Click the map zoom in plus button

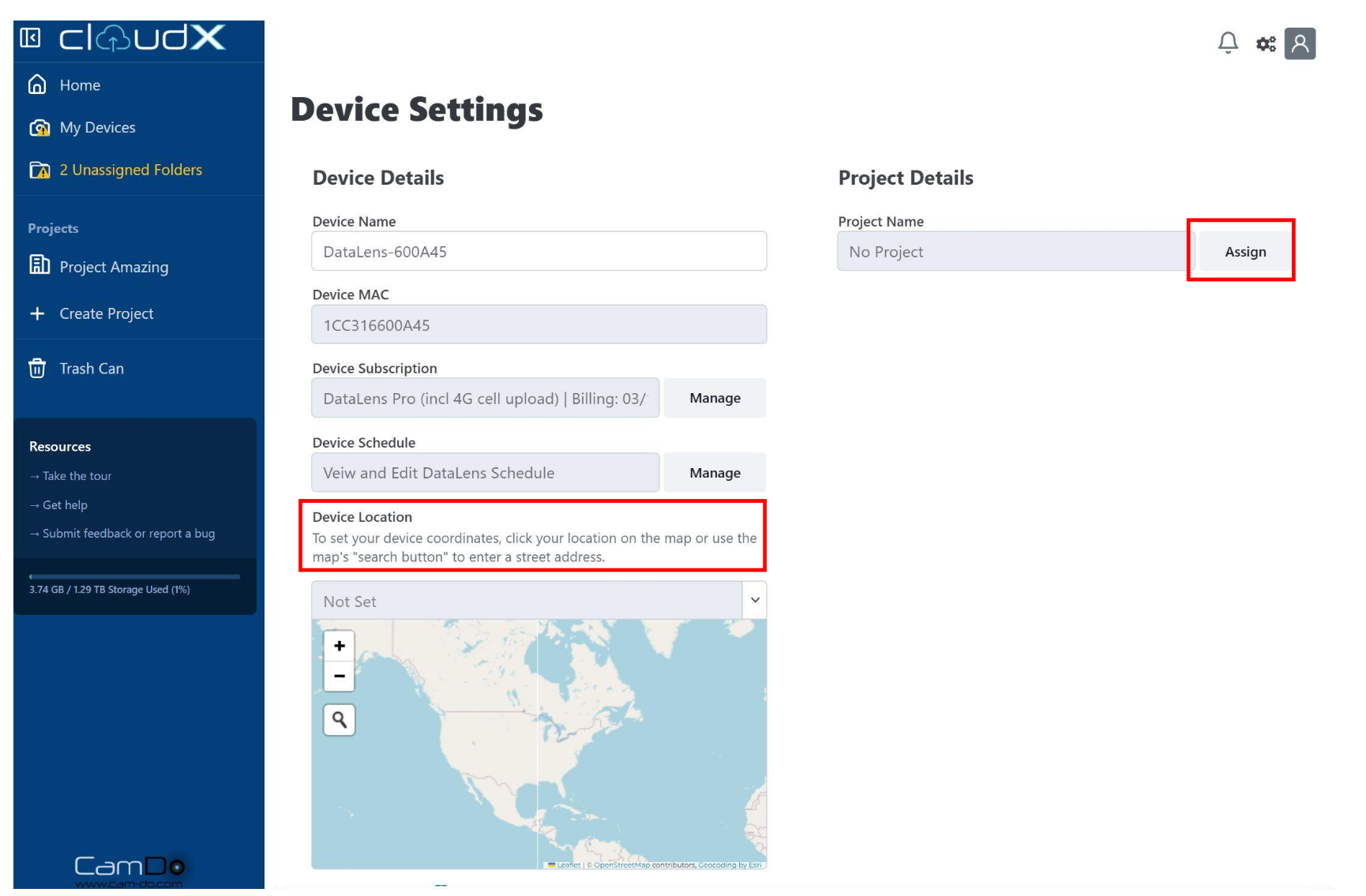point(340,646)
